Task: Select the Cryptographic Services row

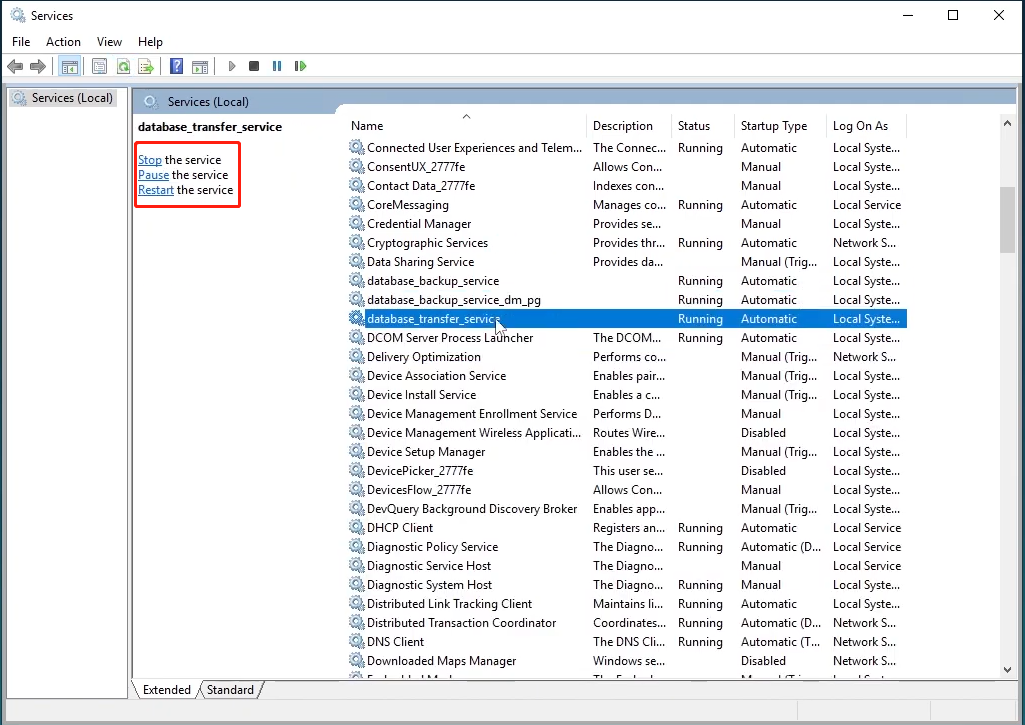Action: pyautogui.click(x=627, y=243)
